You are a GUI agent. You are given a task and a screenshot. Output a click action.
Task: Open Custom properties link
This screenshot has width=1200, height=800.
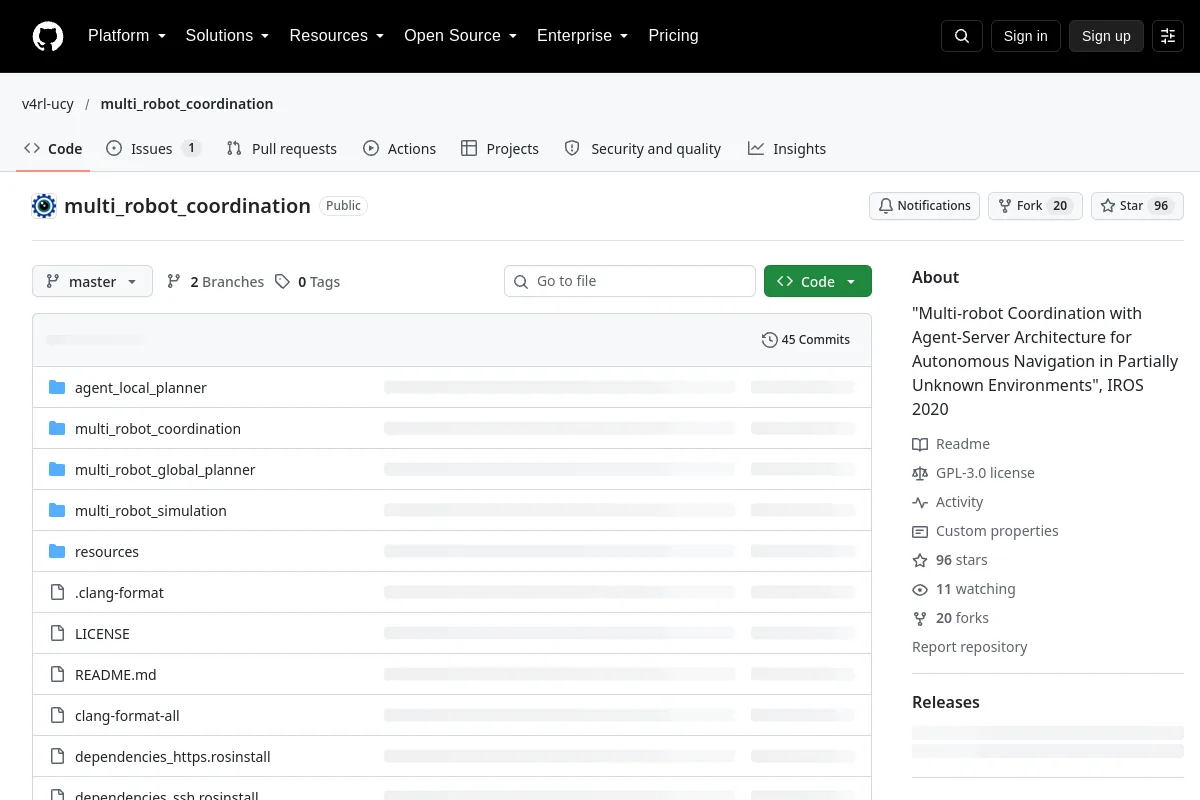pos(985,531)
